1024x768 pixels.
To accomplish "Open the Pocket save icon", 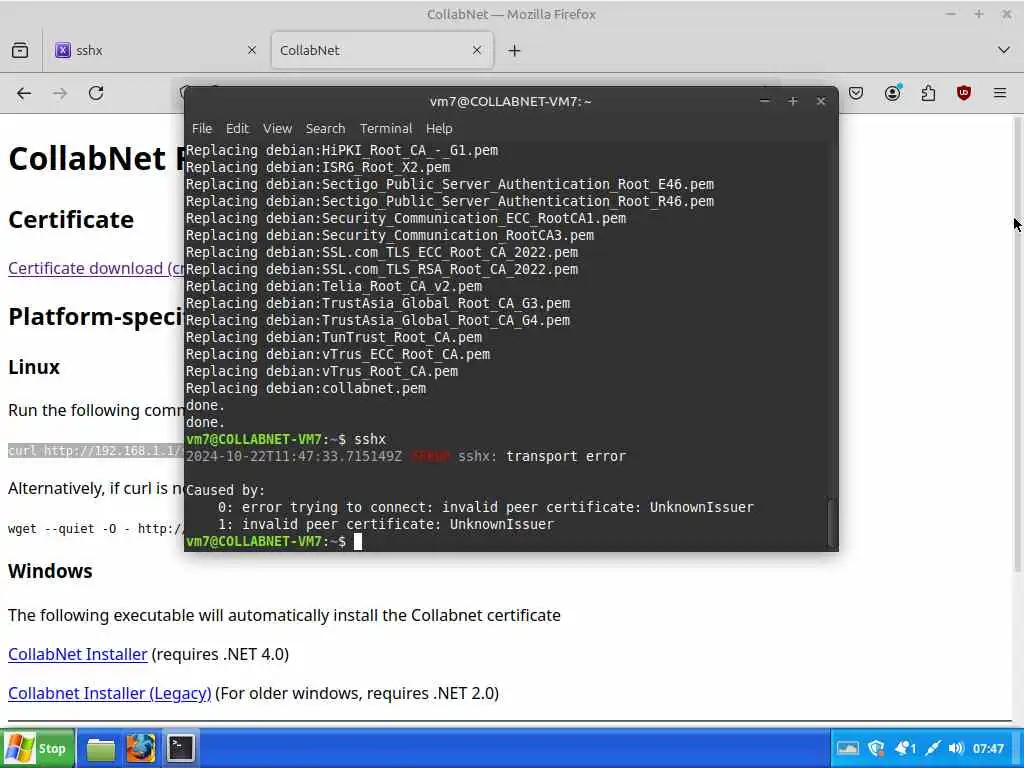I will (x=856, y=93).
